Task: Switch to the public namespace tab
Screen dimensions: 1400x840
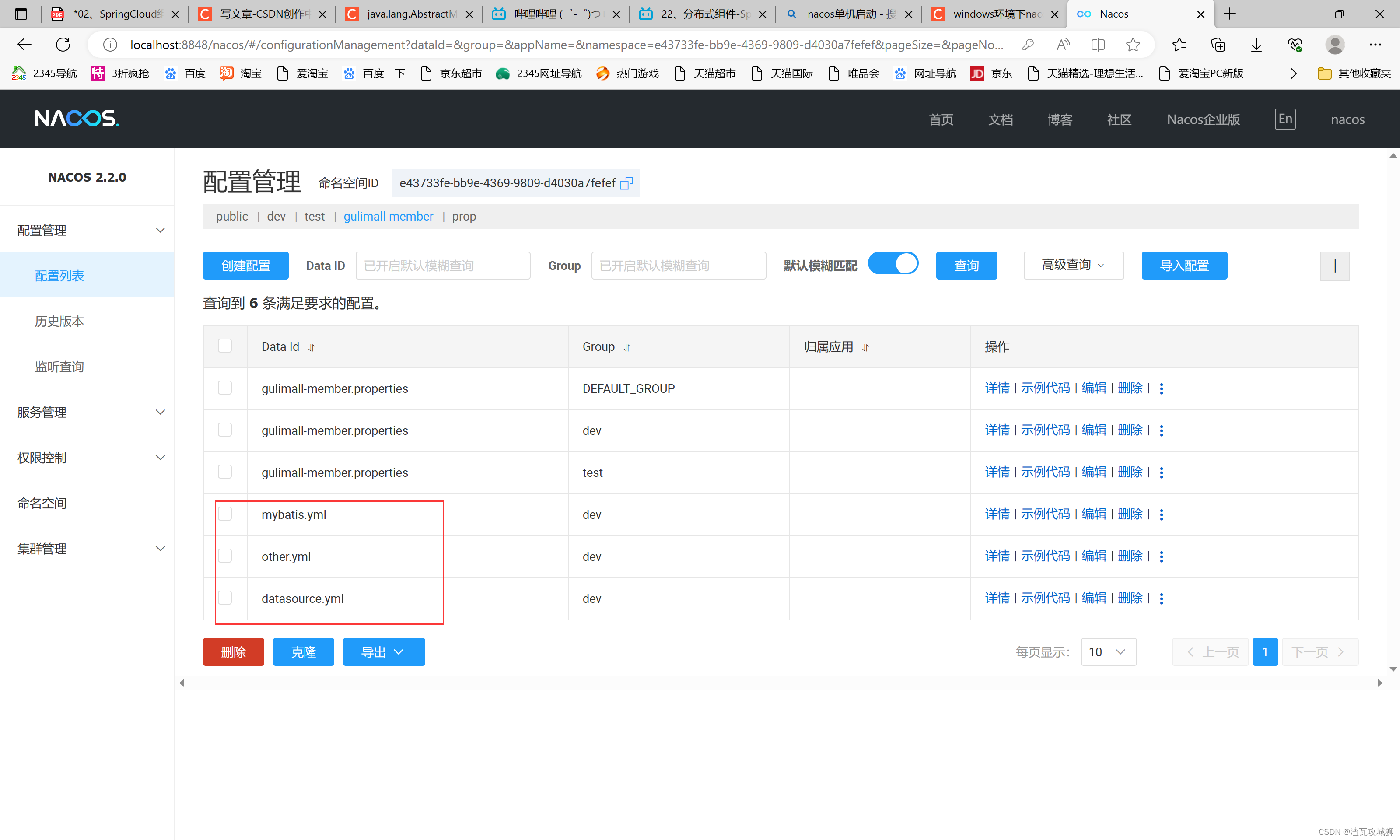Action: (x=231, y=216)
